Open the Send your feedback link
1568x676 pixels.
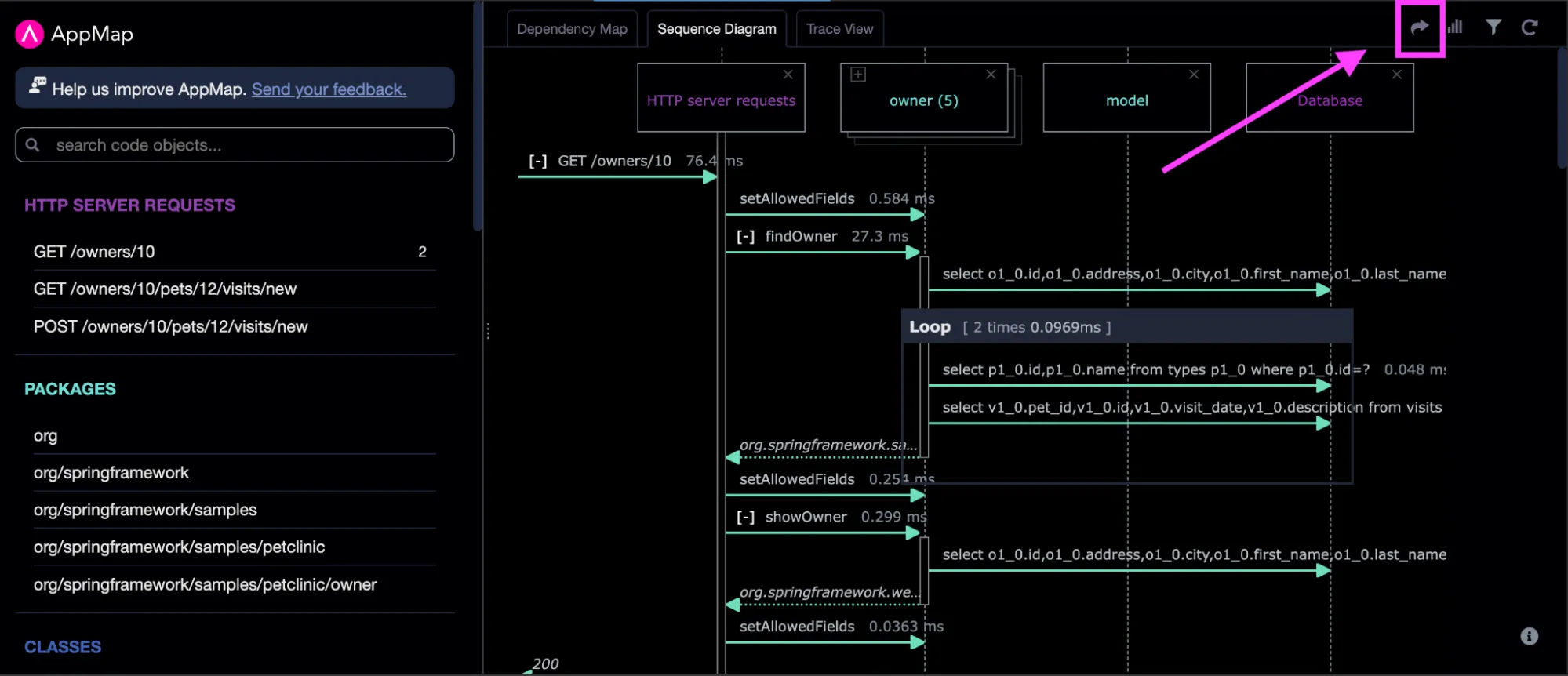329,89
